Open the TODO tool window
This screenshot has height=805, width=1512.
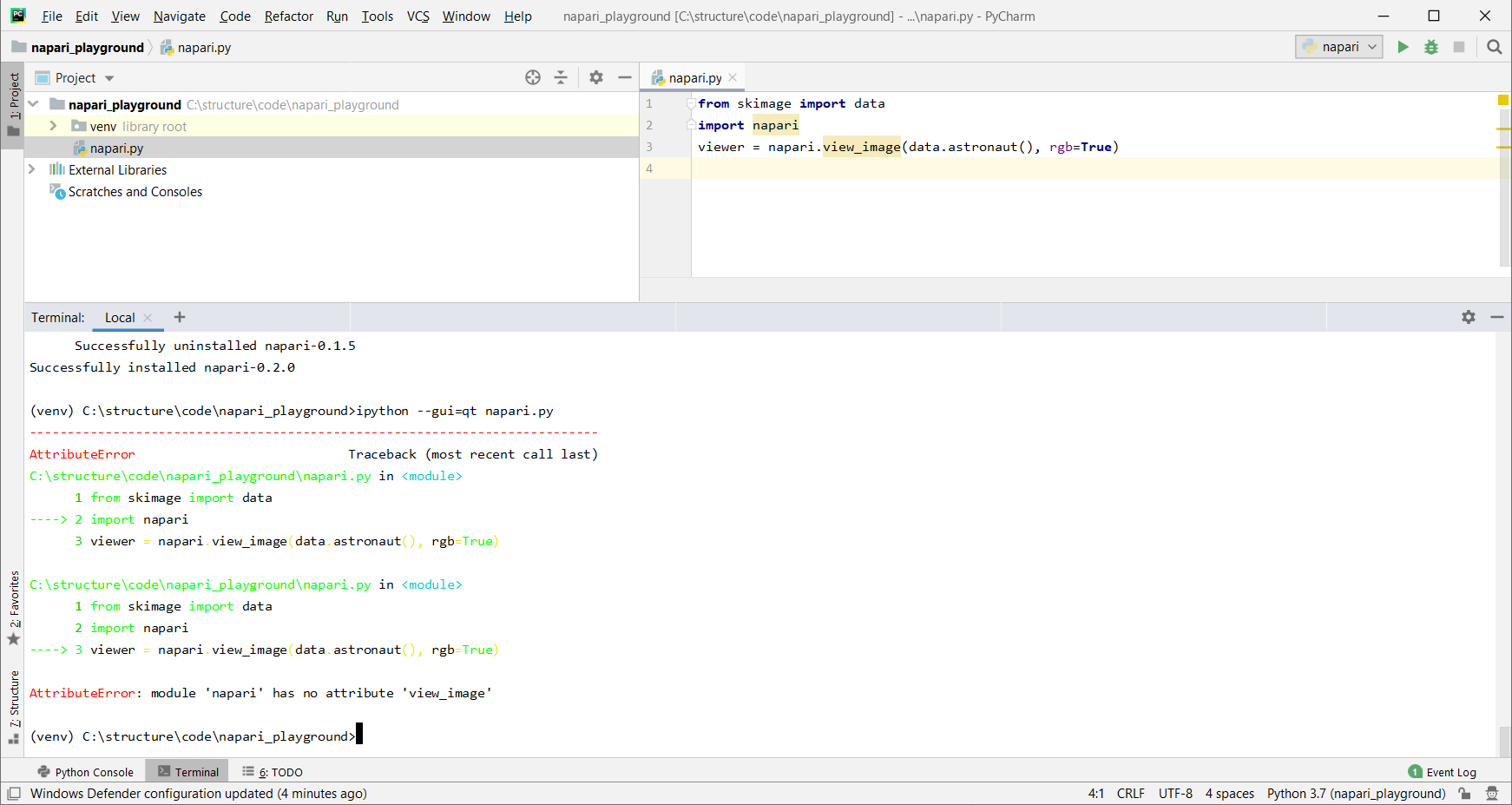pyautogui.click(x=273, y=772)
